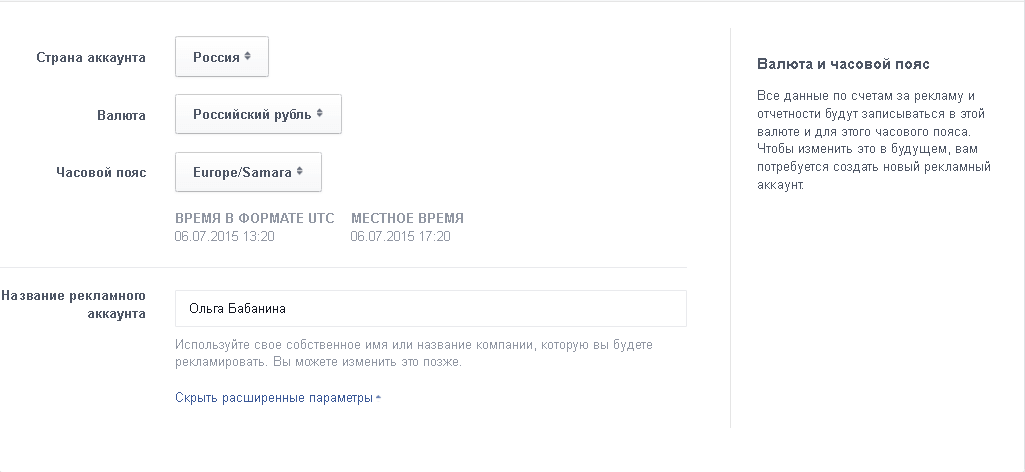Click the ВРЕМЯ В ФОРМАТЕ UTC heading

click(x=254, y=218)
